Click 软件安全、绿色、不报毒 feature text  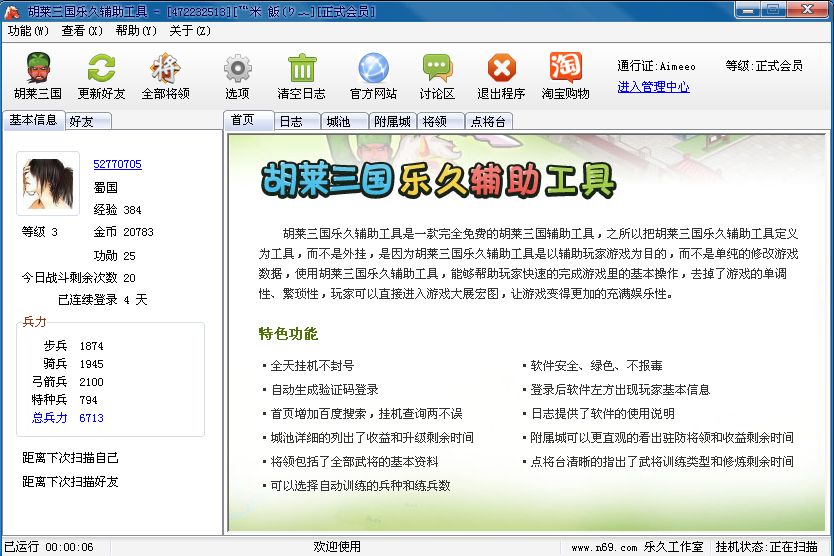tap(596, 366)
